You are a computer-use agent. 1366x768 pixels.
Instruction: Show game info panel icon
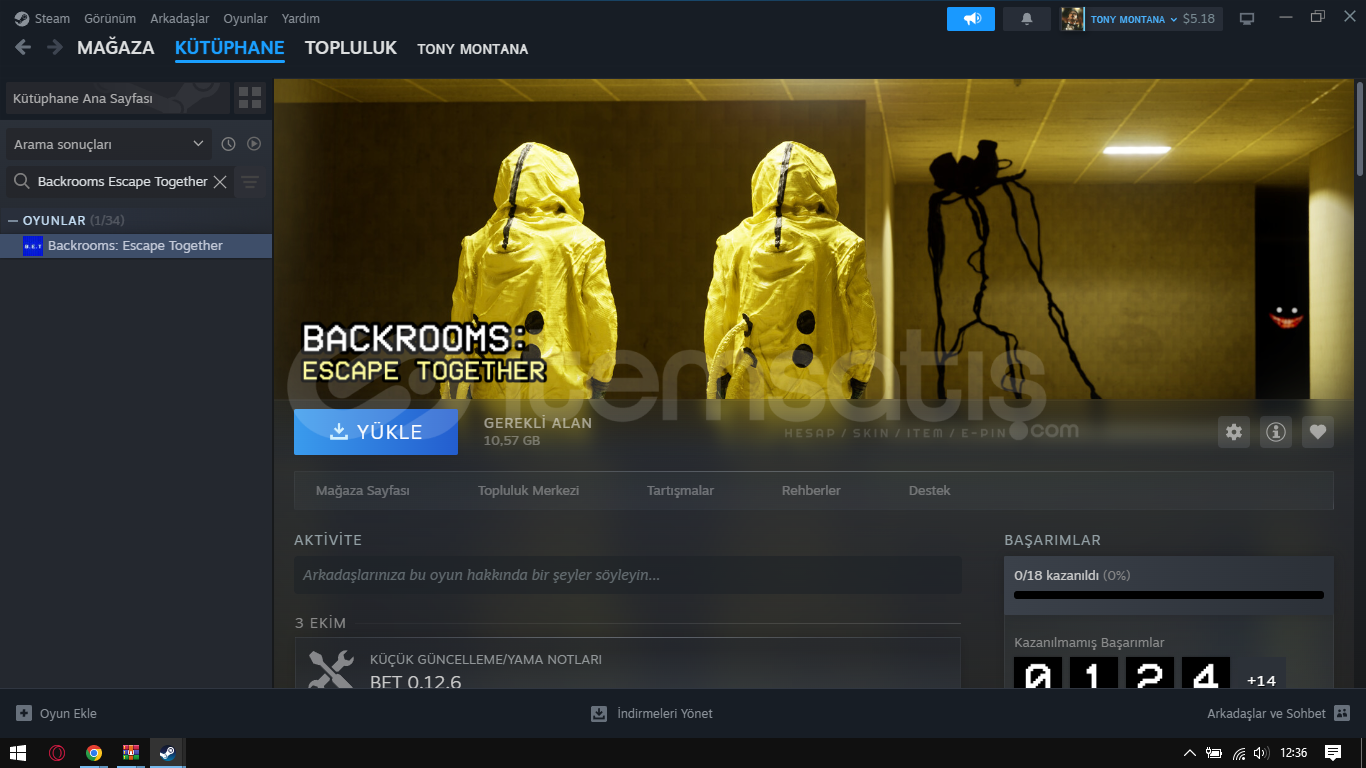point(1276,432)
